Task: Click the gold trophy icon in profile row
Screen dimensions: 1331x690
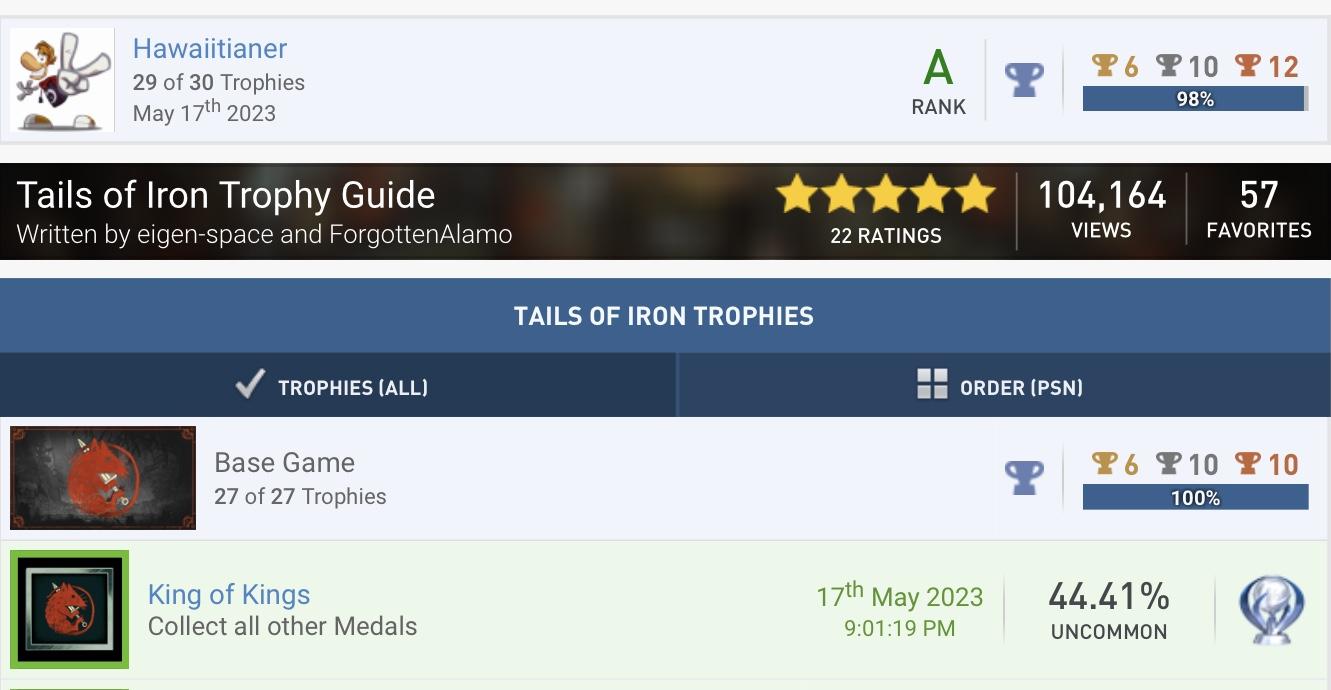Action: click(x=1104, y=66)
